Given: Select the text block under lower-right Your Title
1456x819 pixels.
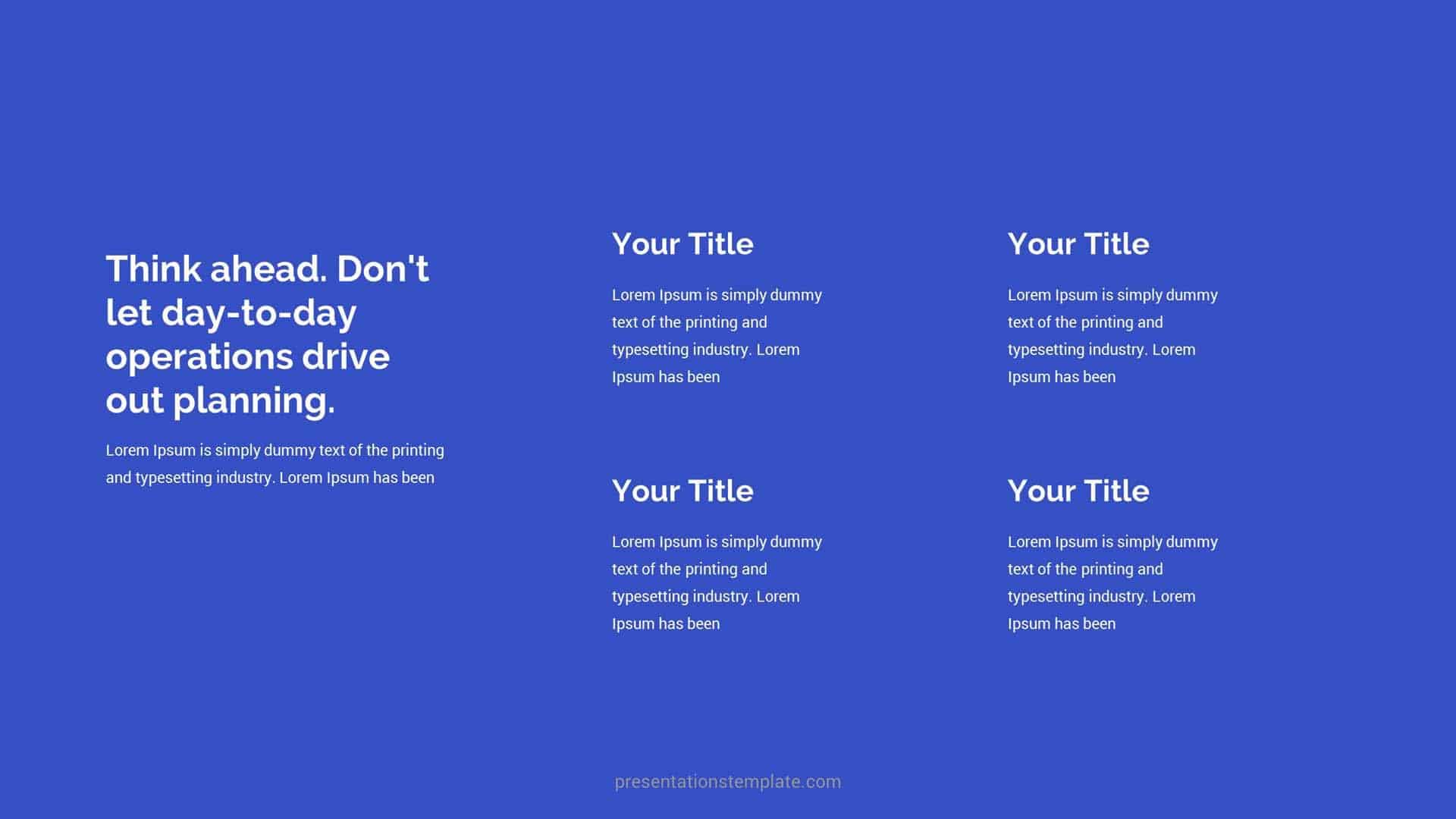Looking at the screenshot, I should click(1112, 582).
